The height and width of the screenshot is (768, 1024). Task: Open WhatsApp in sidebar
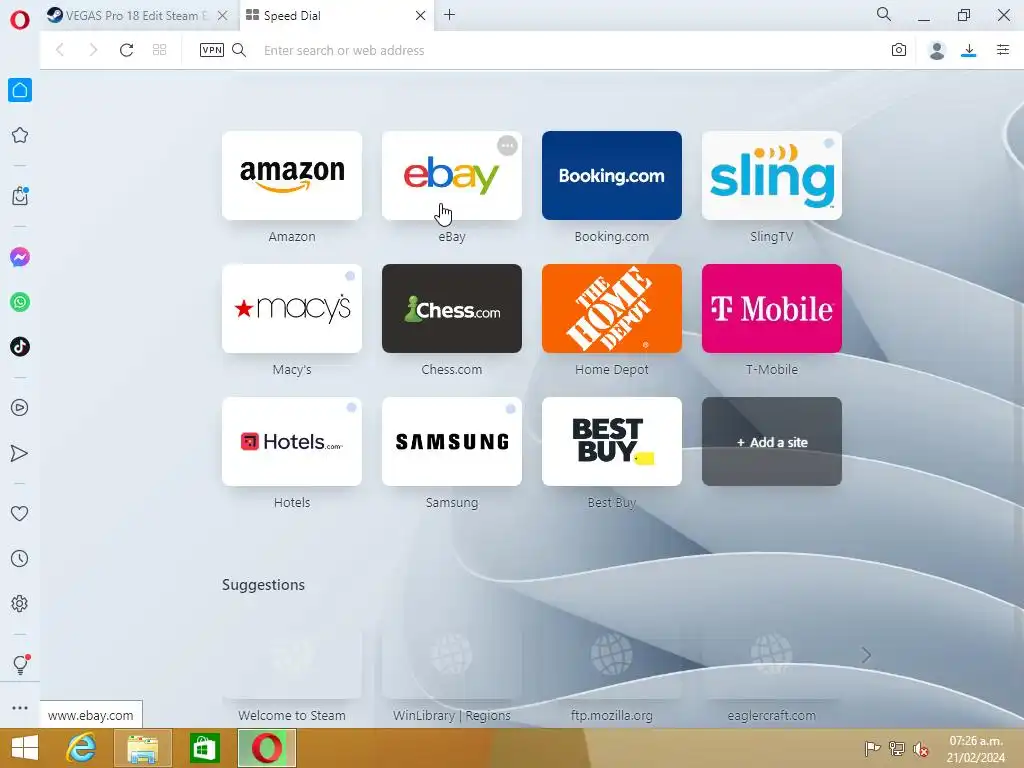click(x=20, y=302)
